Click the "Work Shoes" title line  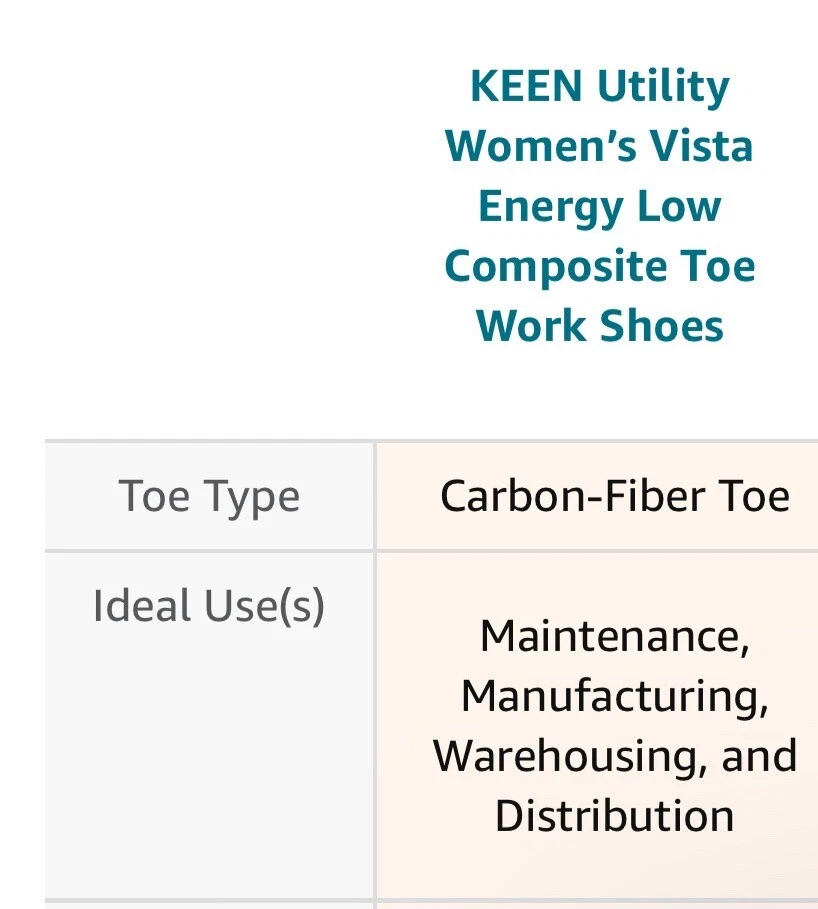click(x=599, y=327)
